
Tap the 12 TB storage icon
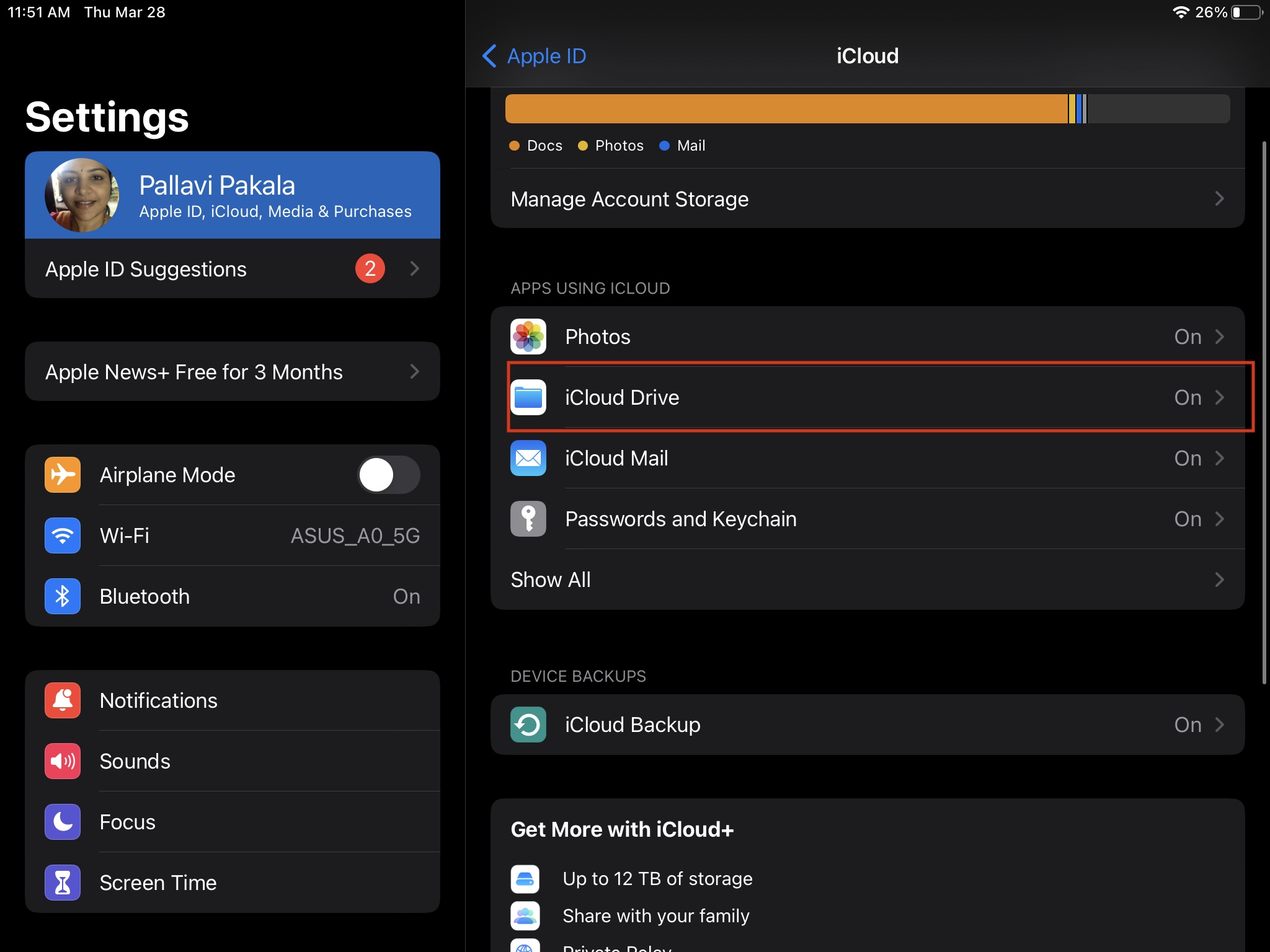(x=525, y=879)
